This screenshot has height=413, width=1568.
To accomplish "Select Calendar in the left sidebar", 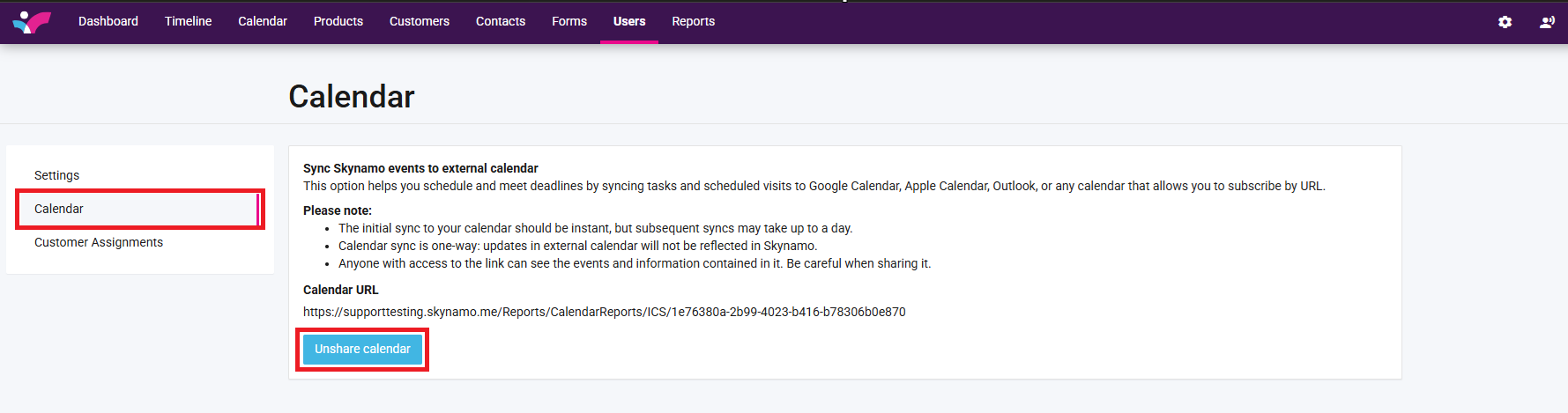I will [x=59, y=209].
